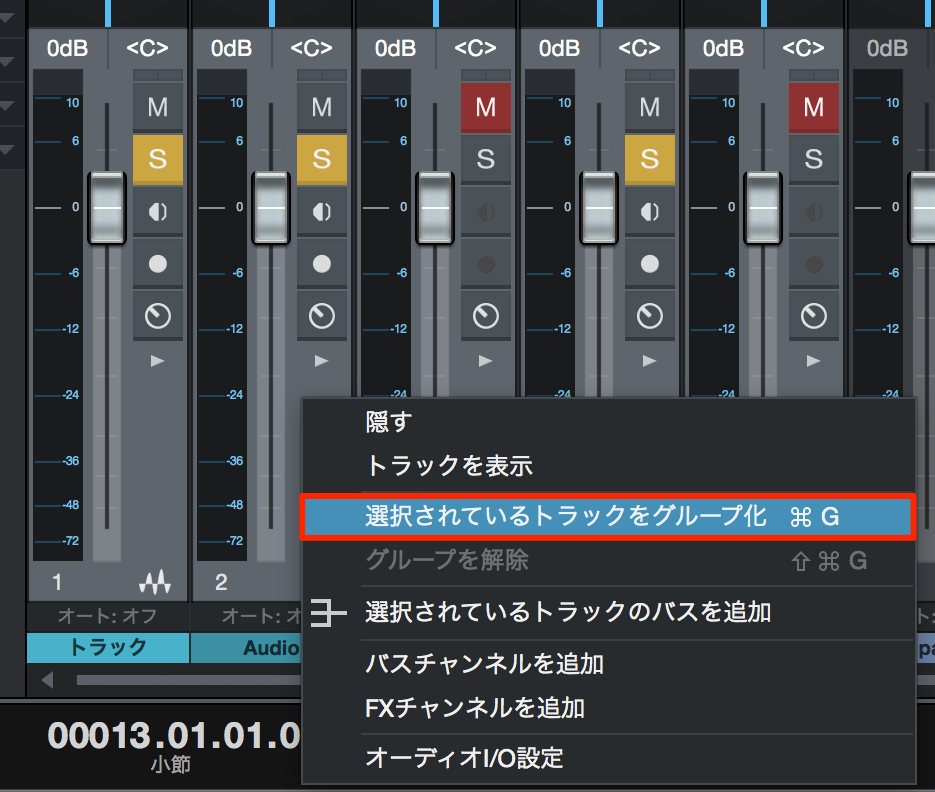
Task: Solo the fifth channel with S button
Action: point(813,159)
